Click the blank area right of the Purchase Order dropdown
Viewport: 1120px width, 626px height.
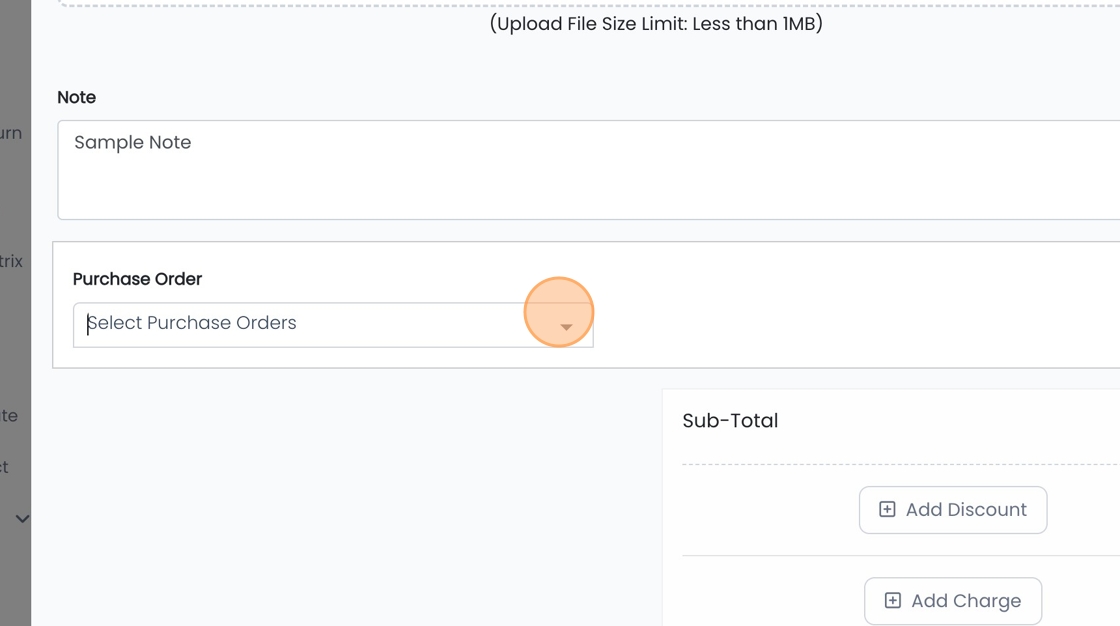point(850,325)
